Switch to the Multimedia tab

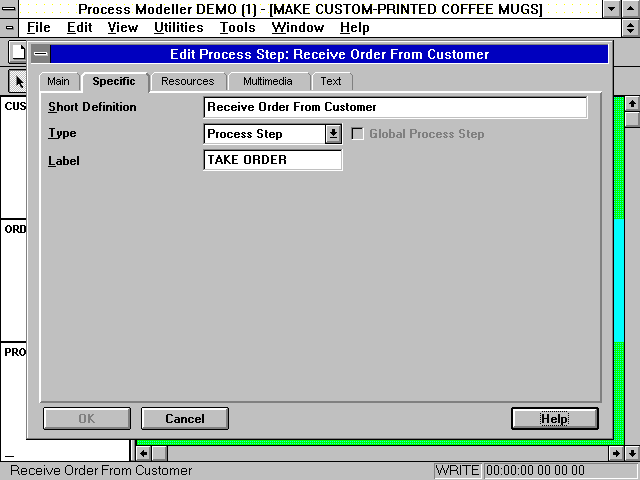click(267, 81)
